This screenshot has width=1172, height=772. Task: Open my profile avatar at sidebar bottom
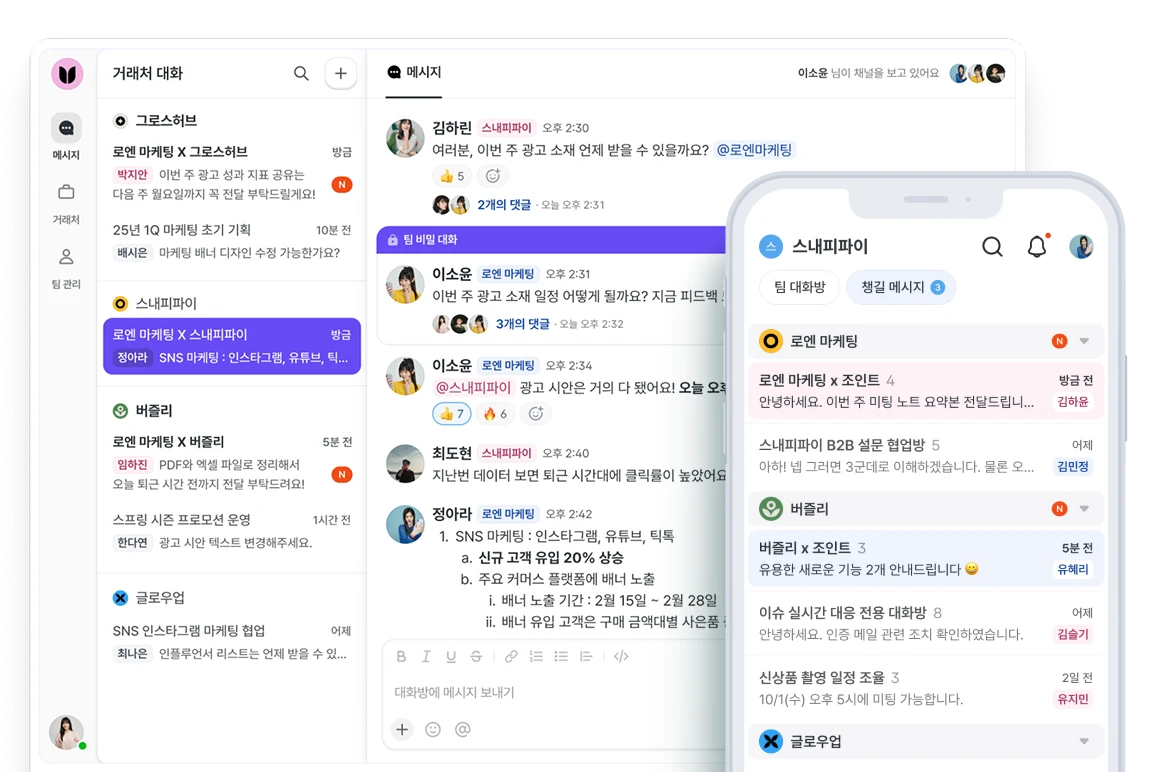(x=67, y=732)
